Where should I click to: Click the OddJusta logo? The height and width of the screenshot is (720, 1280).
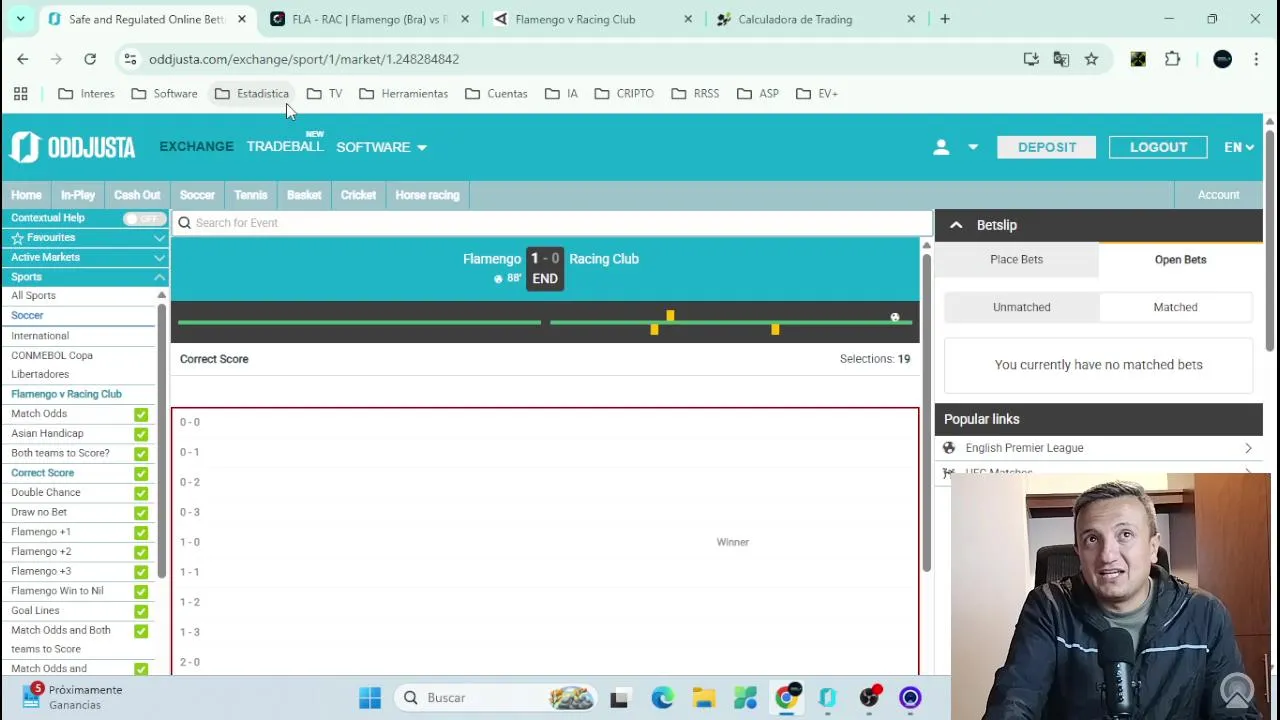72,147
